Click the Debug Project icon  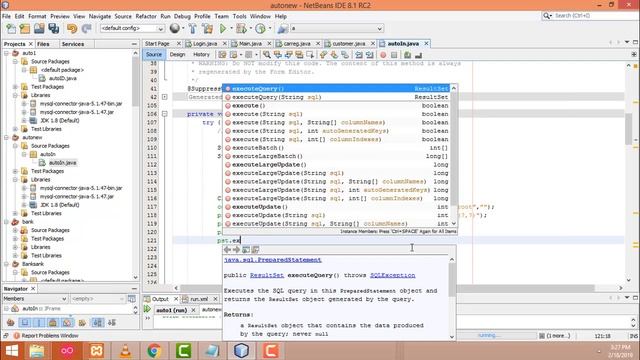coord(241,29)
